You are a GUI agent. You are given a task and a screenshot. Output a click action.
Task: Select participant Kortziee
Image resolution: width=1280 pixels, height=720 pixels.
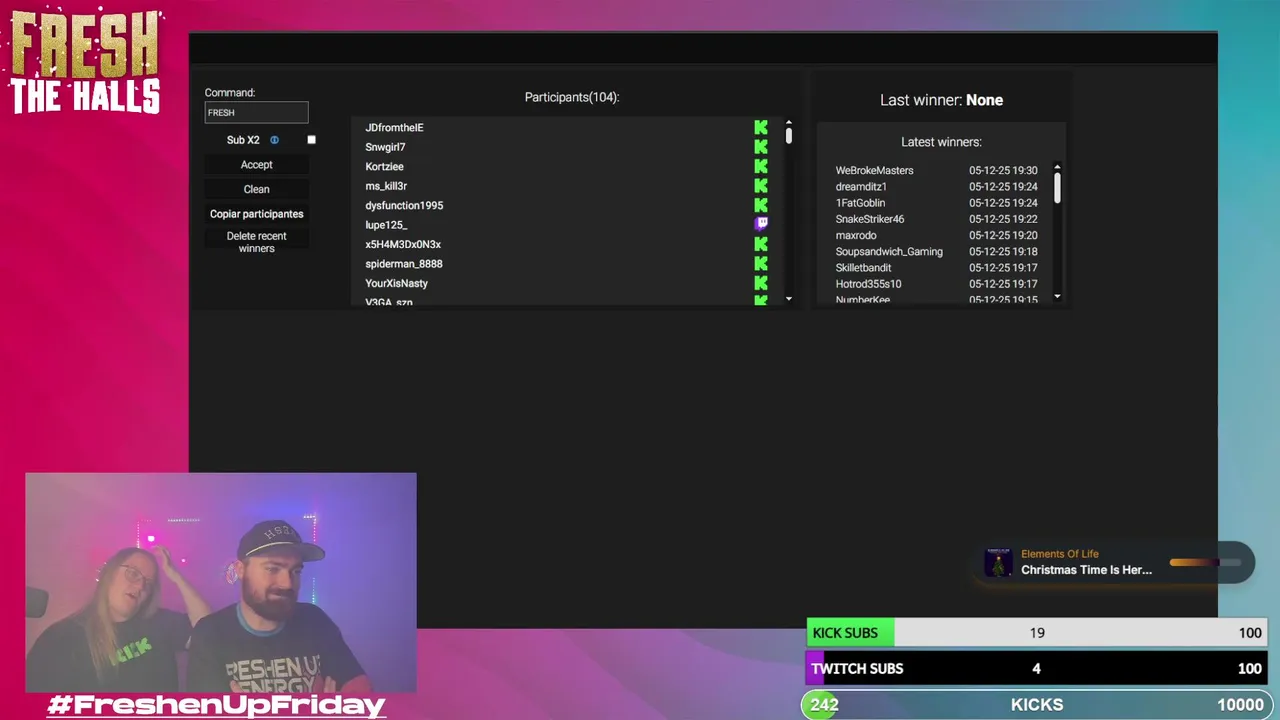(x=384, y=167)
